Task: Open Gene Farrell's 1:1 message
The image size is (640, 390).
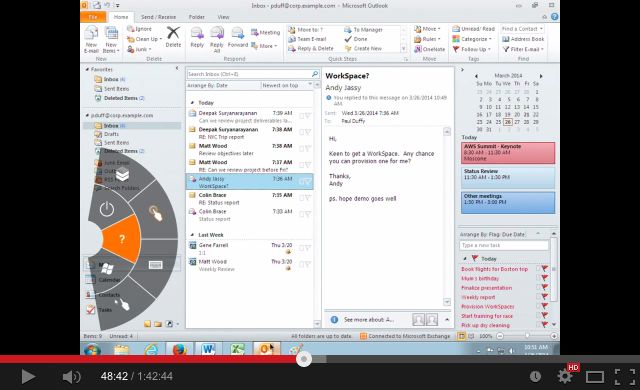Action: (249, 249)
